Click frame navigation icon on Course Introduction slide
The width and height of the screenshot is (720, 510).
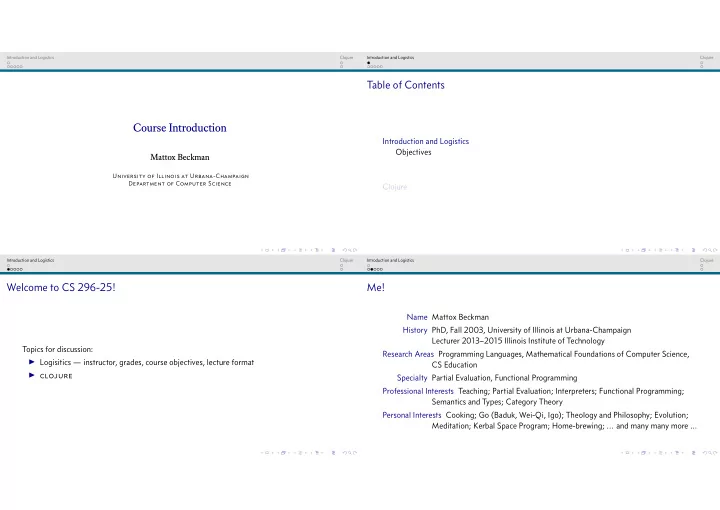click(283, 250)
